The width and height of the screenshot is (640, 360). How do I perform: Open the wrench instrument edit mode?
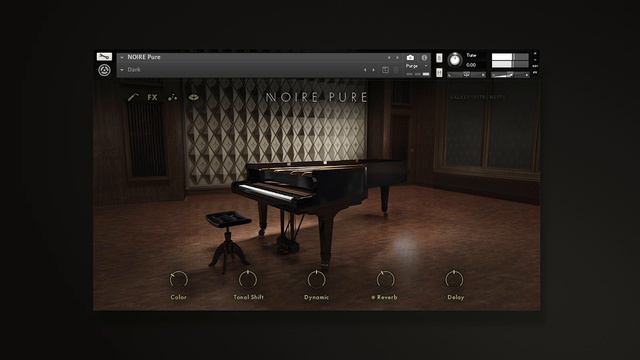(104, 56)
